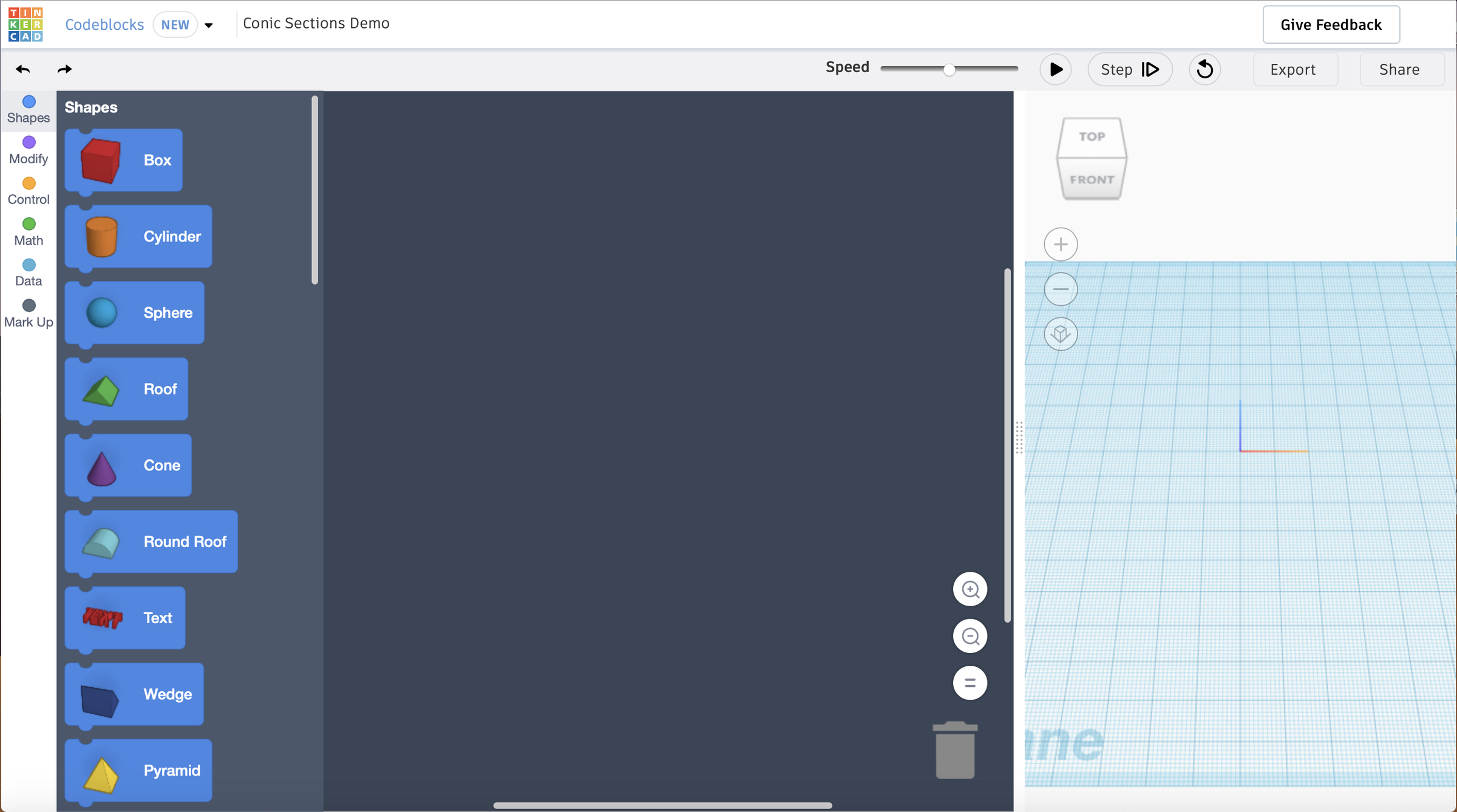The height and width of the screenshot is (812, 1457).
Task: Zoom in on the 3D viewport
Action: (1061, 244)
